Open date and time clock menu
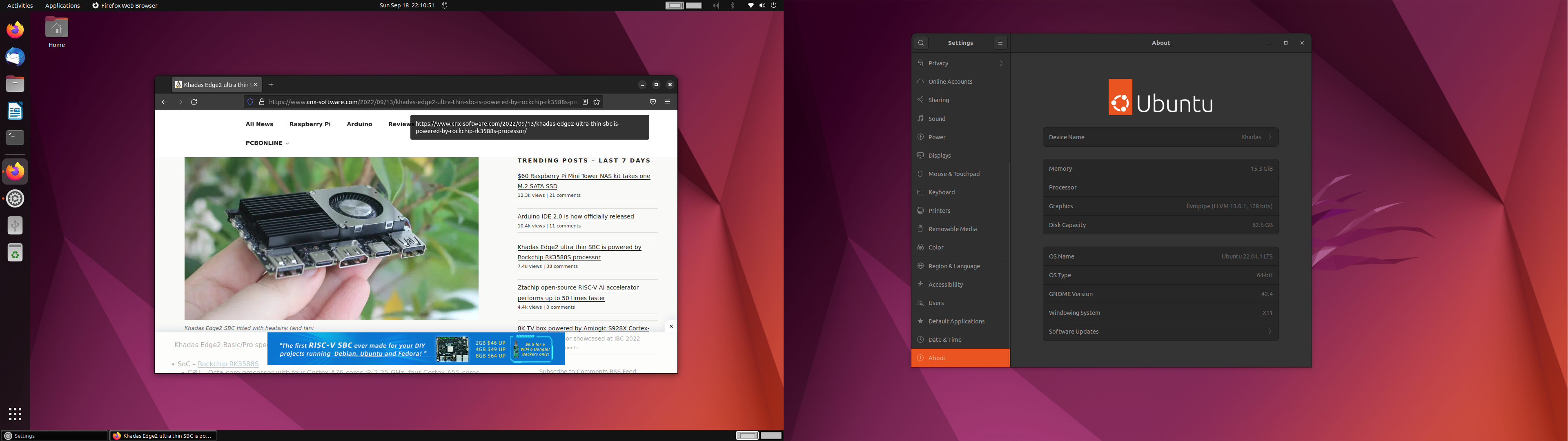 click(407, 5)
